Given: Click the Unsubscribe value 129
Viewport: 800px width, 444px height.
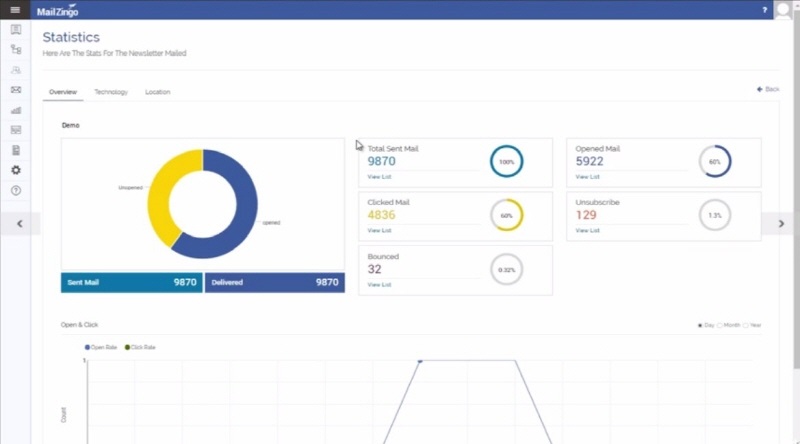Looking at the screenshot, I should point(586,215).
